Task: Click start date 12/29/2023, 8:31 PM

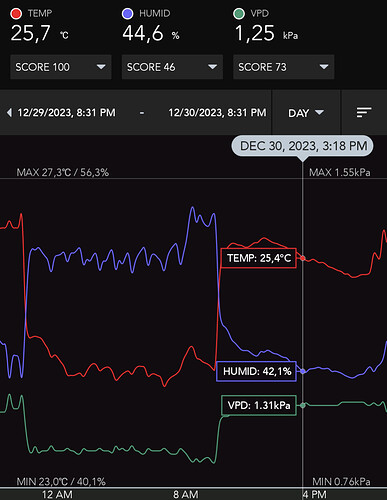Action: pyautogui.click(x=66, y=113)
